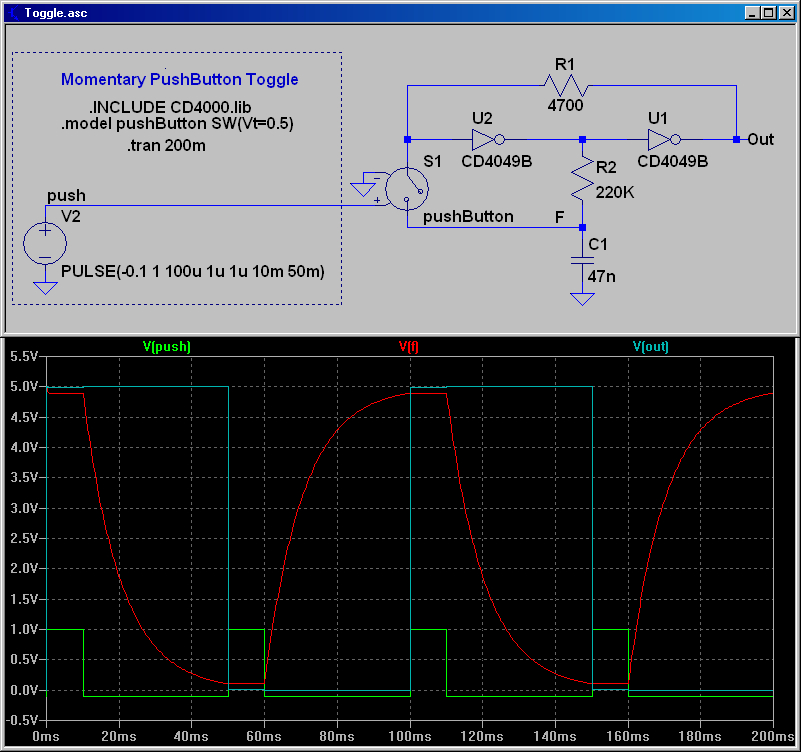Screen dimensions: 801x752
Task: Click ground symbol left of switch S1
Action: pyautogui.click(x=363, y=190)
